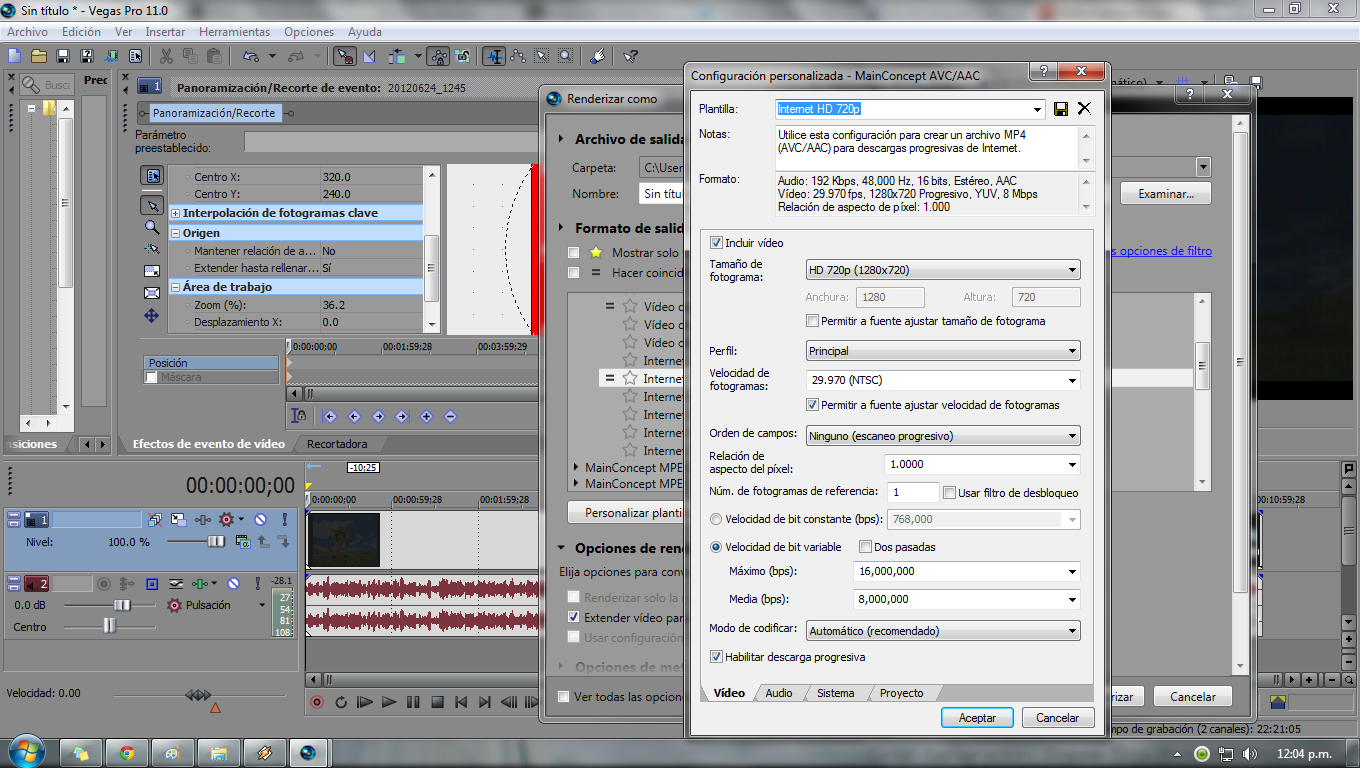Toggle Máscara checkbox in Pan/Crop

[x=152, y=378]
